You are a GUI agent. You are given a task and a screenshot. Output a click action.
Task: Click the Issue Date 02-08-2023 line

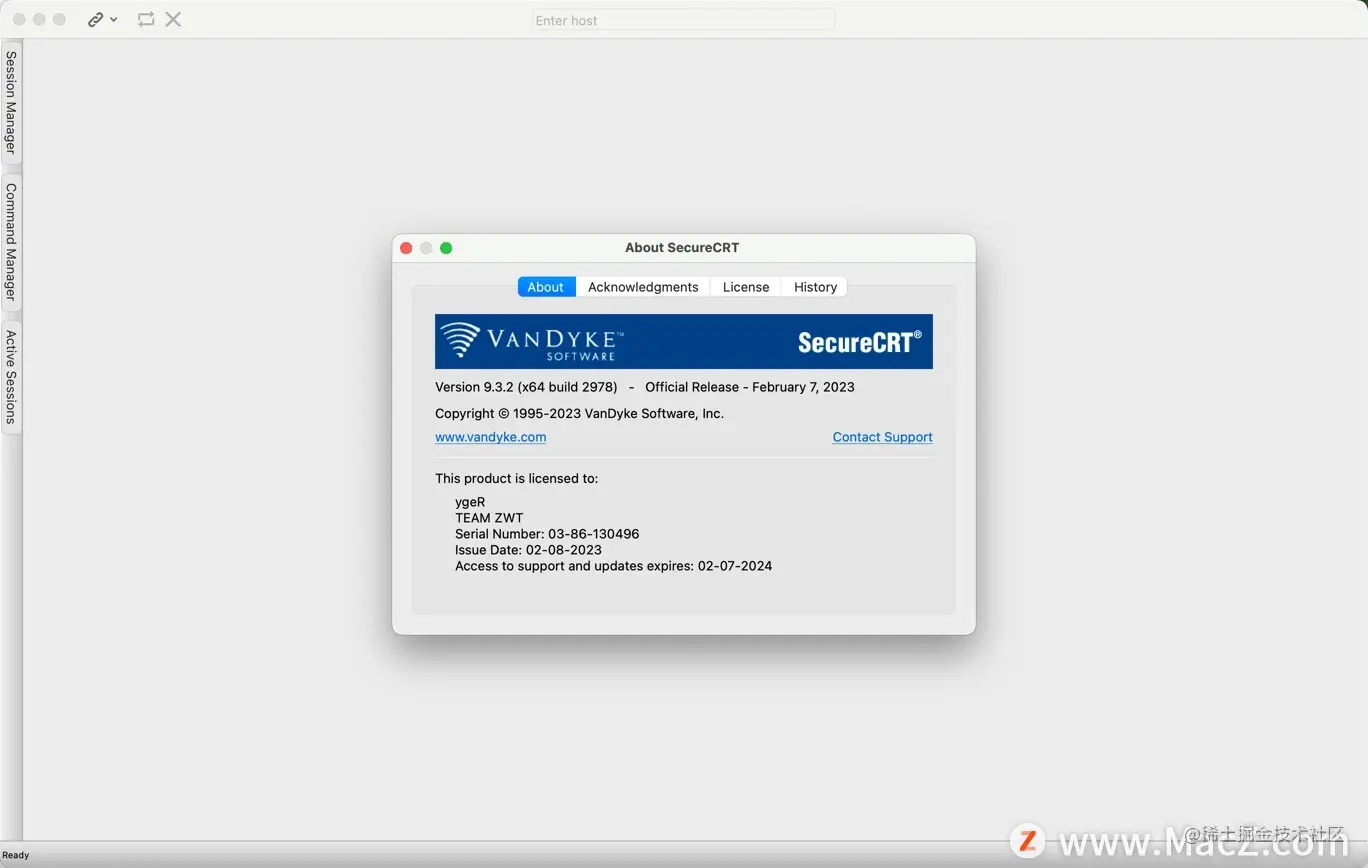528,550
